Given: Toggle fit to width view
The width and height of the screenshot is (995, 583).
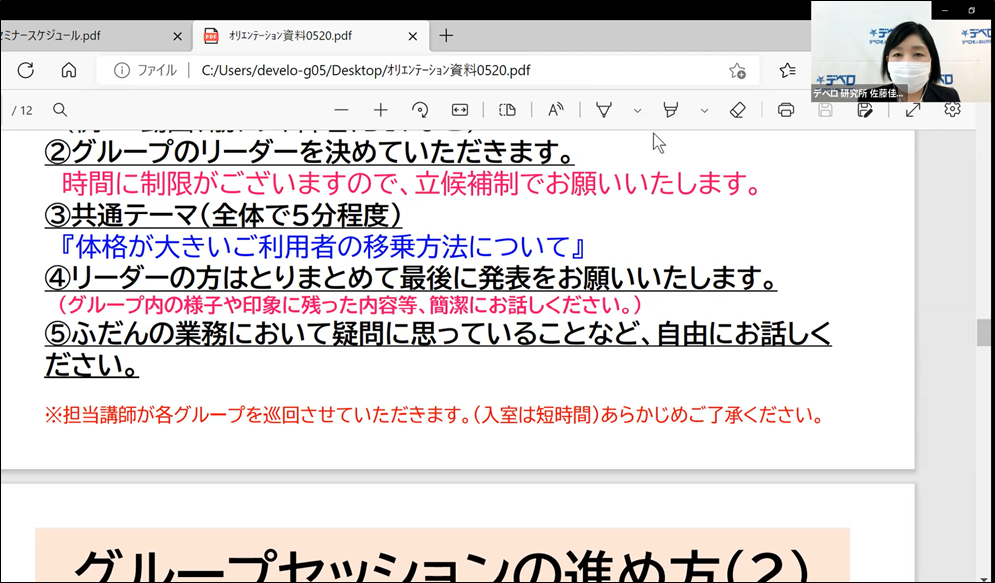Looking at the screenshot, I should 460,110.
